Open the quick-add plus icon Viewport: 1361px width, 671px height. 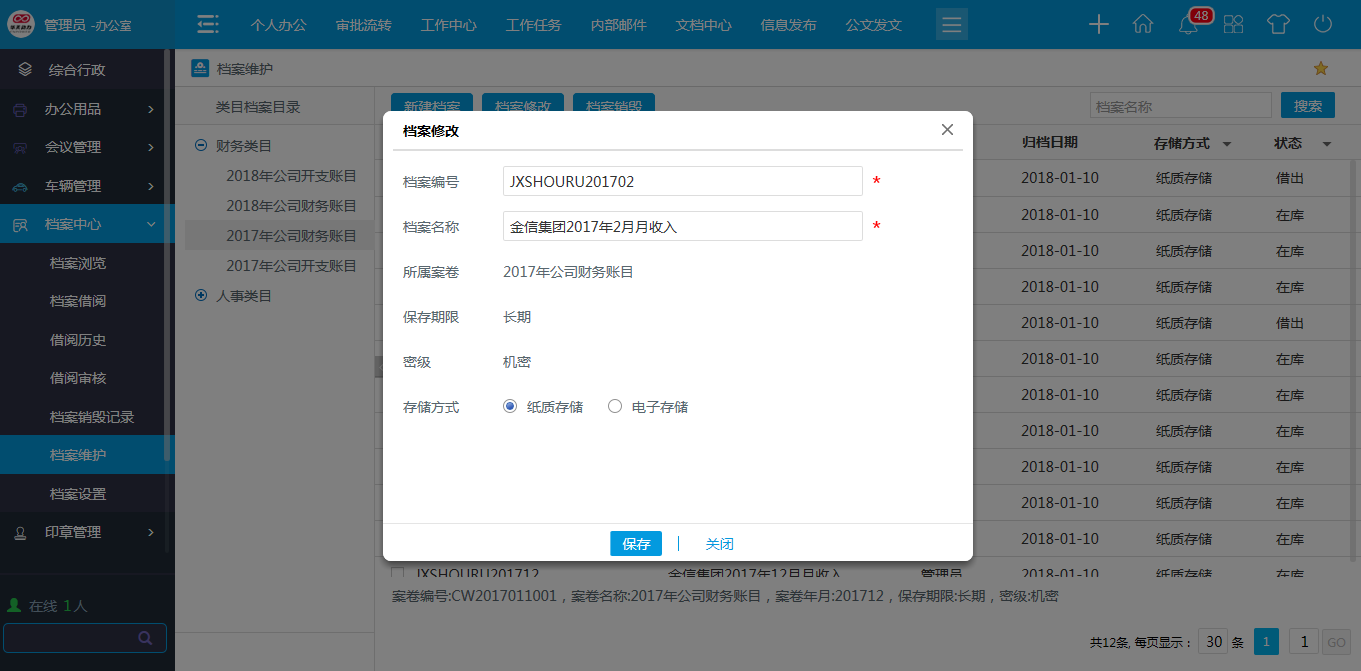1098,24
